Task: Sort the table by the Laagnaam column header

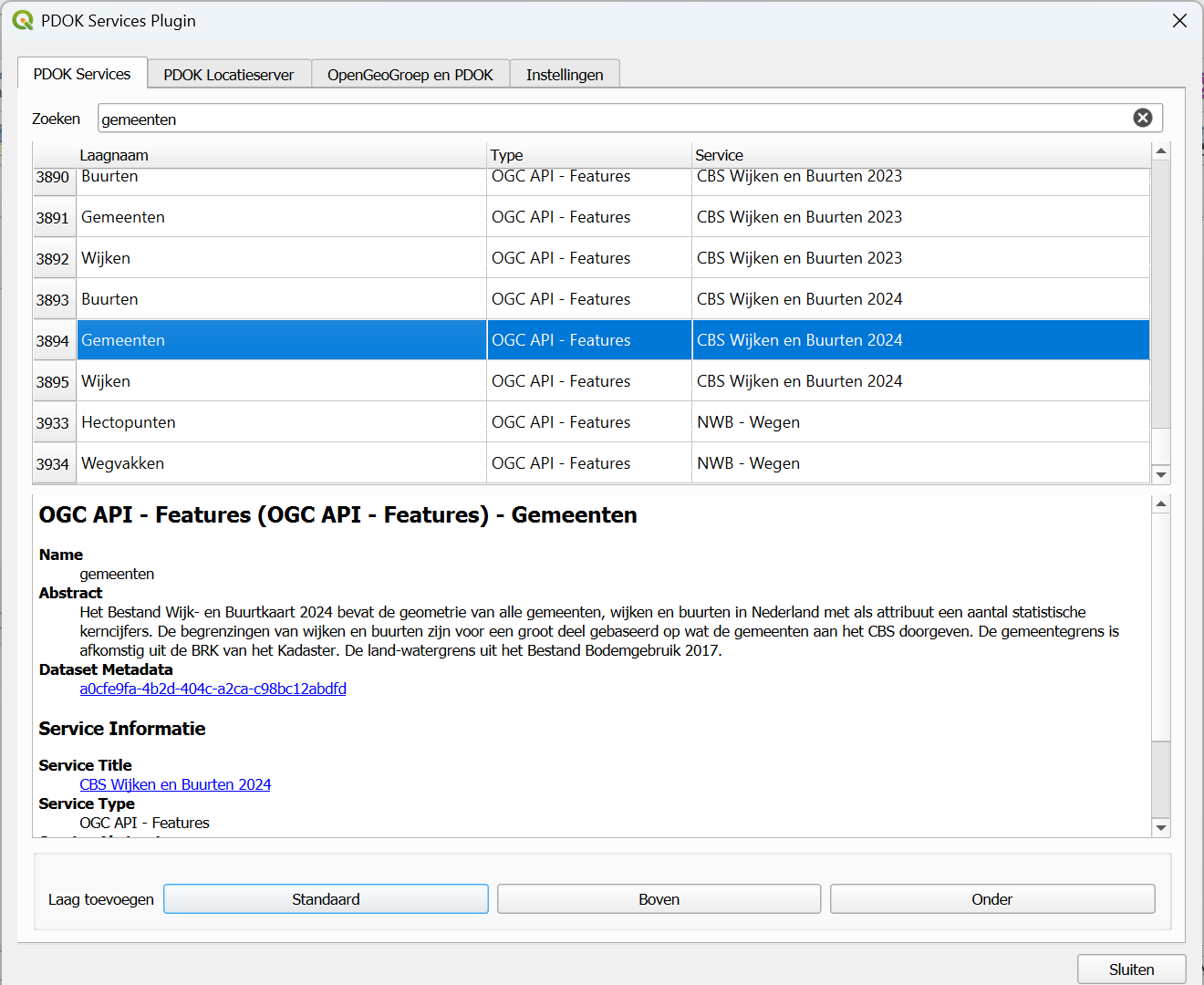Action: tap(114, 155)
